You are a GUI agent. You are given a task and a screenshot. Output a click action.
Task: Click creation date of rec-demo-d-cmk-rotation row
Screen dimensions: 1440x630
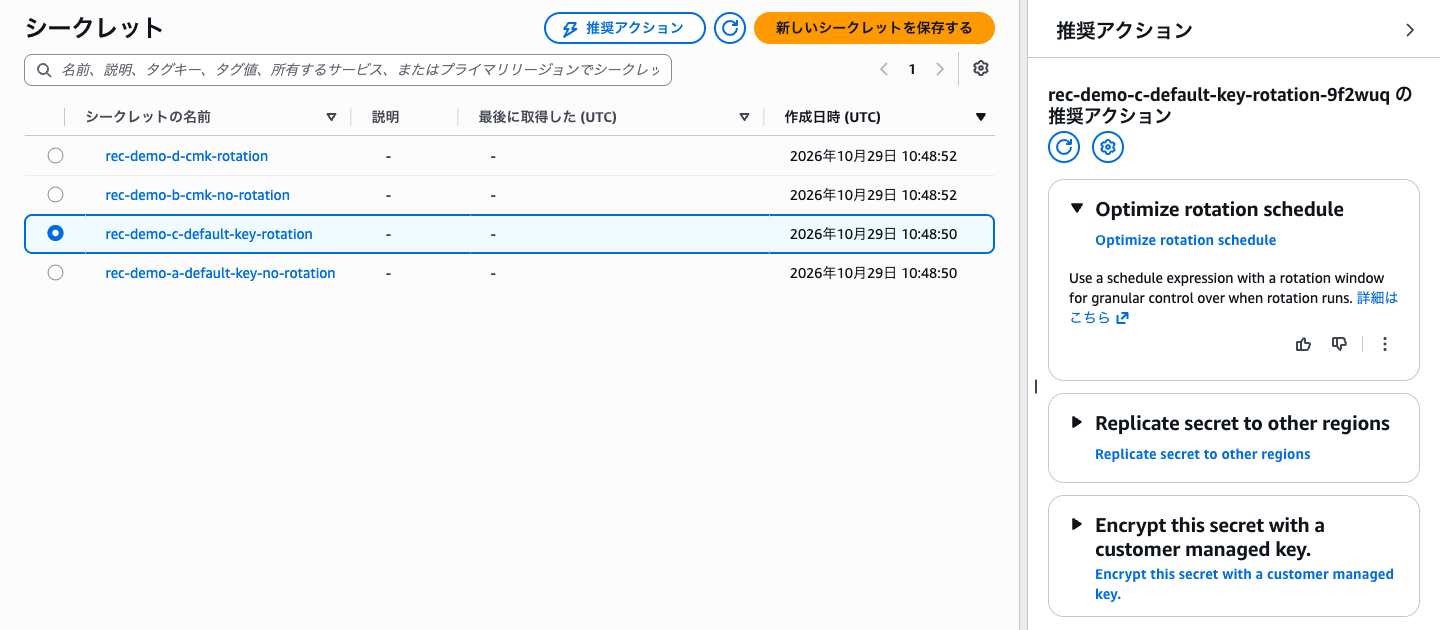pos(874,156)
